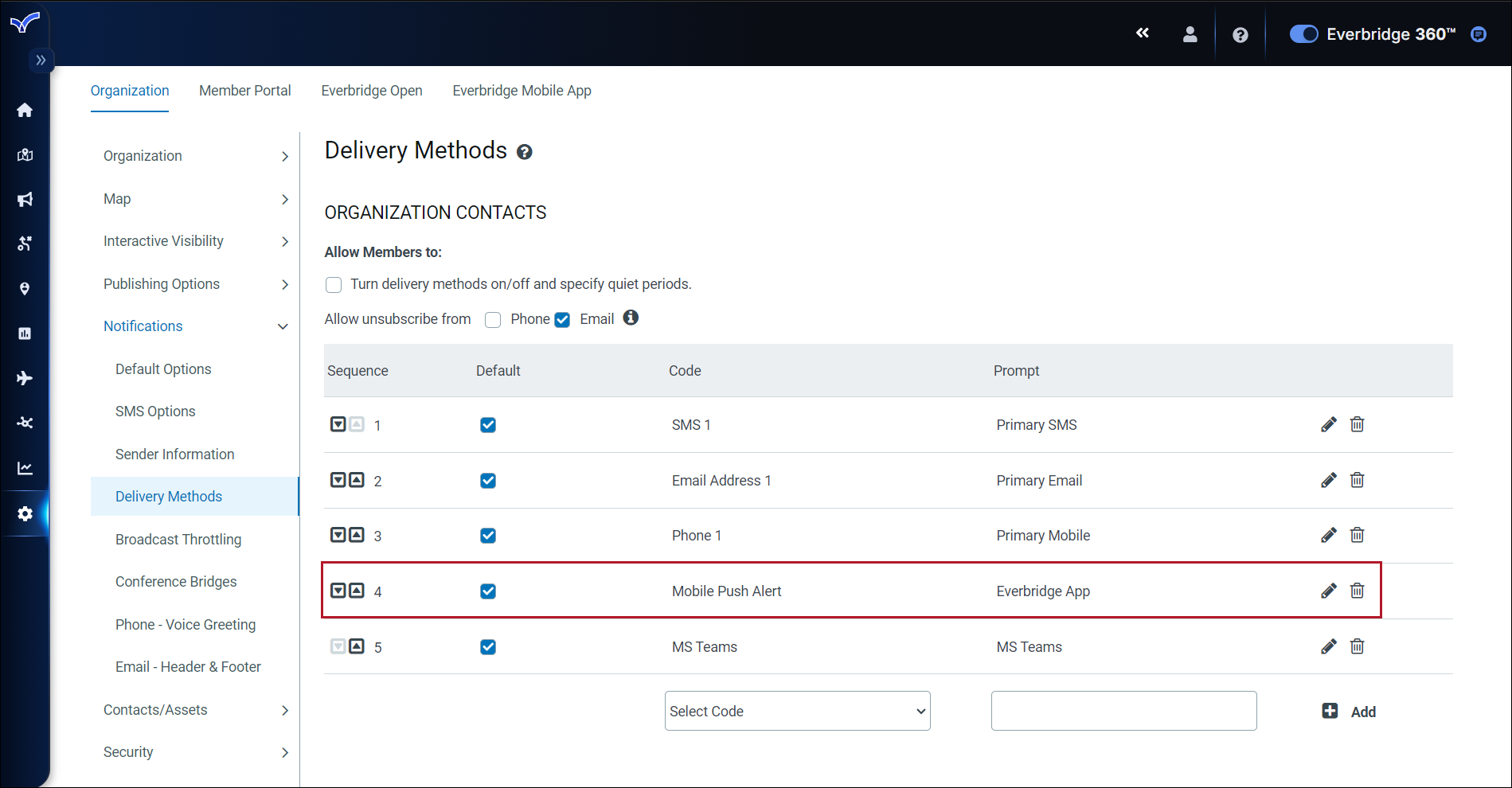Delete the Email Address 1 row

coord(1357,480)
